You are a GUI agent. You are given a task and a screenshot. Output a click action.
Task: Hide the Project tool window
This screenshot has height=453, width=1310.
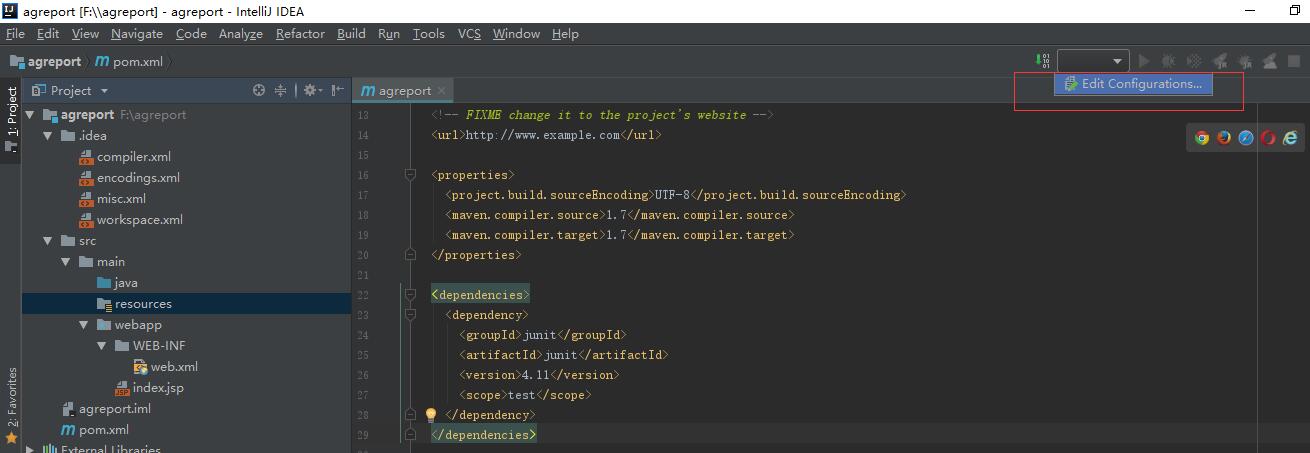pyautogui.click(x=337, y=90)
